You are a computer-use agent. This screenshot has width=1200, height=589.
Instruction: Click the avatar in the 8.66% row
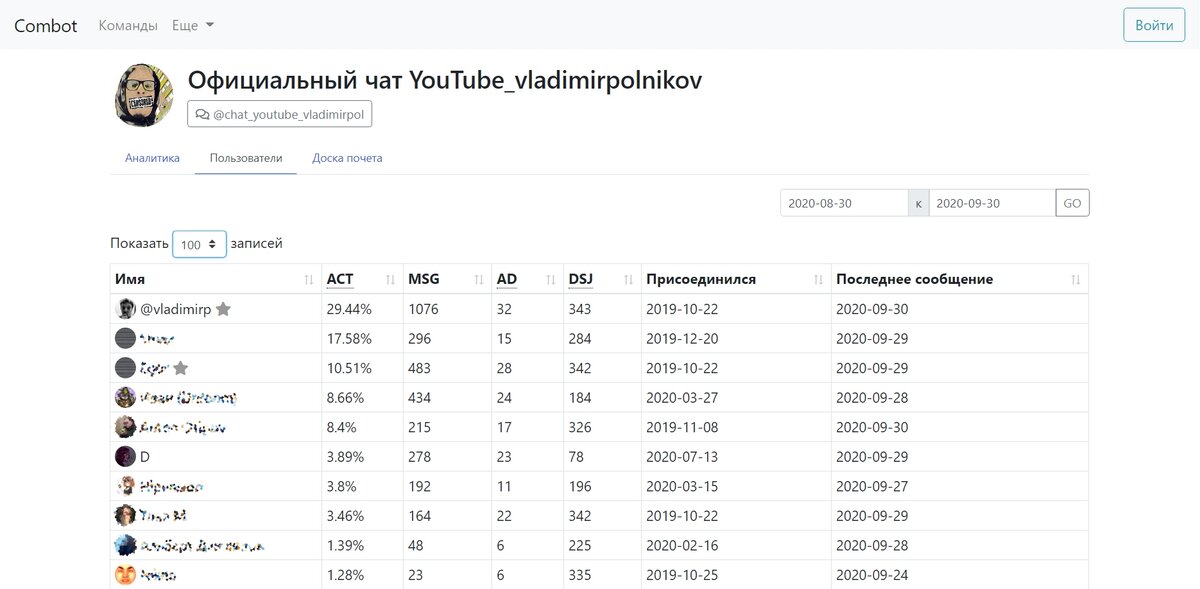coord(125,397)
